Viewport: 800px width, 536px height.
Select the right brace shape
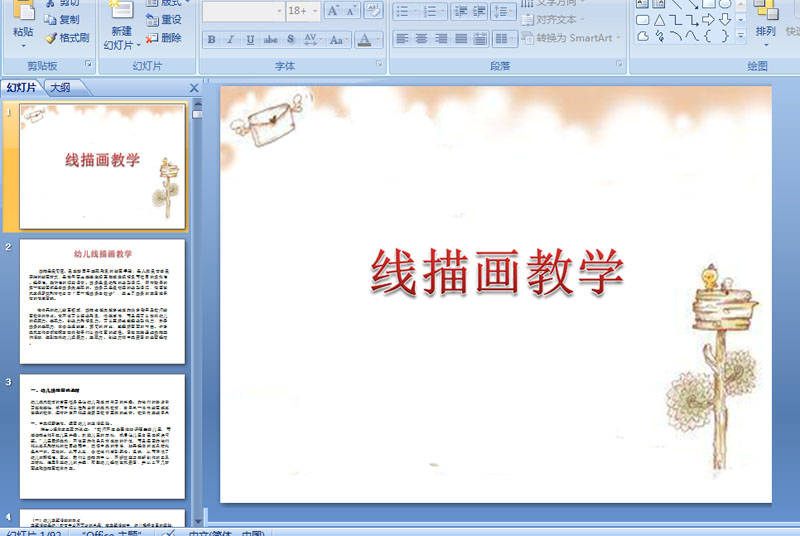pos(725,36)
